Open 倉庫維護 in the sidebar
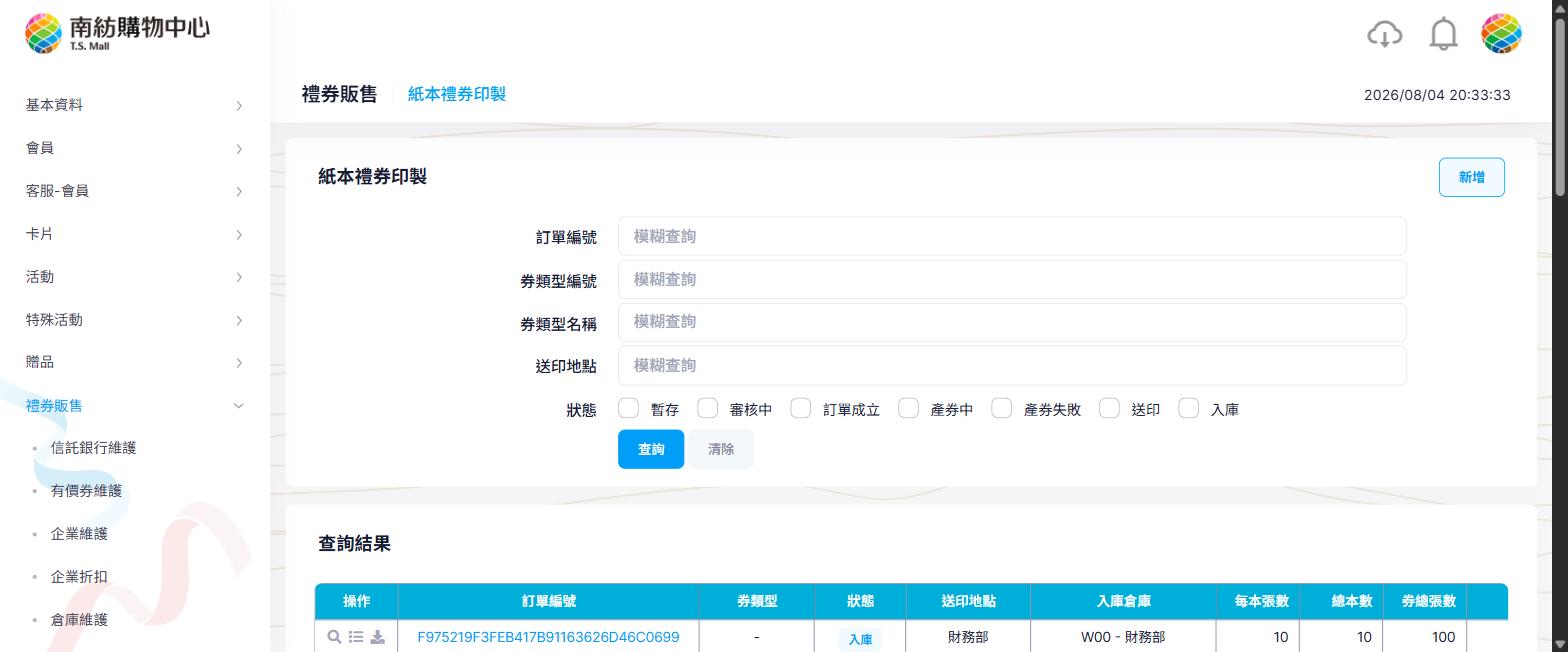 pos(79,620)
